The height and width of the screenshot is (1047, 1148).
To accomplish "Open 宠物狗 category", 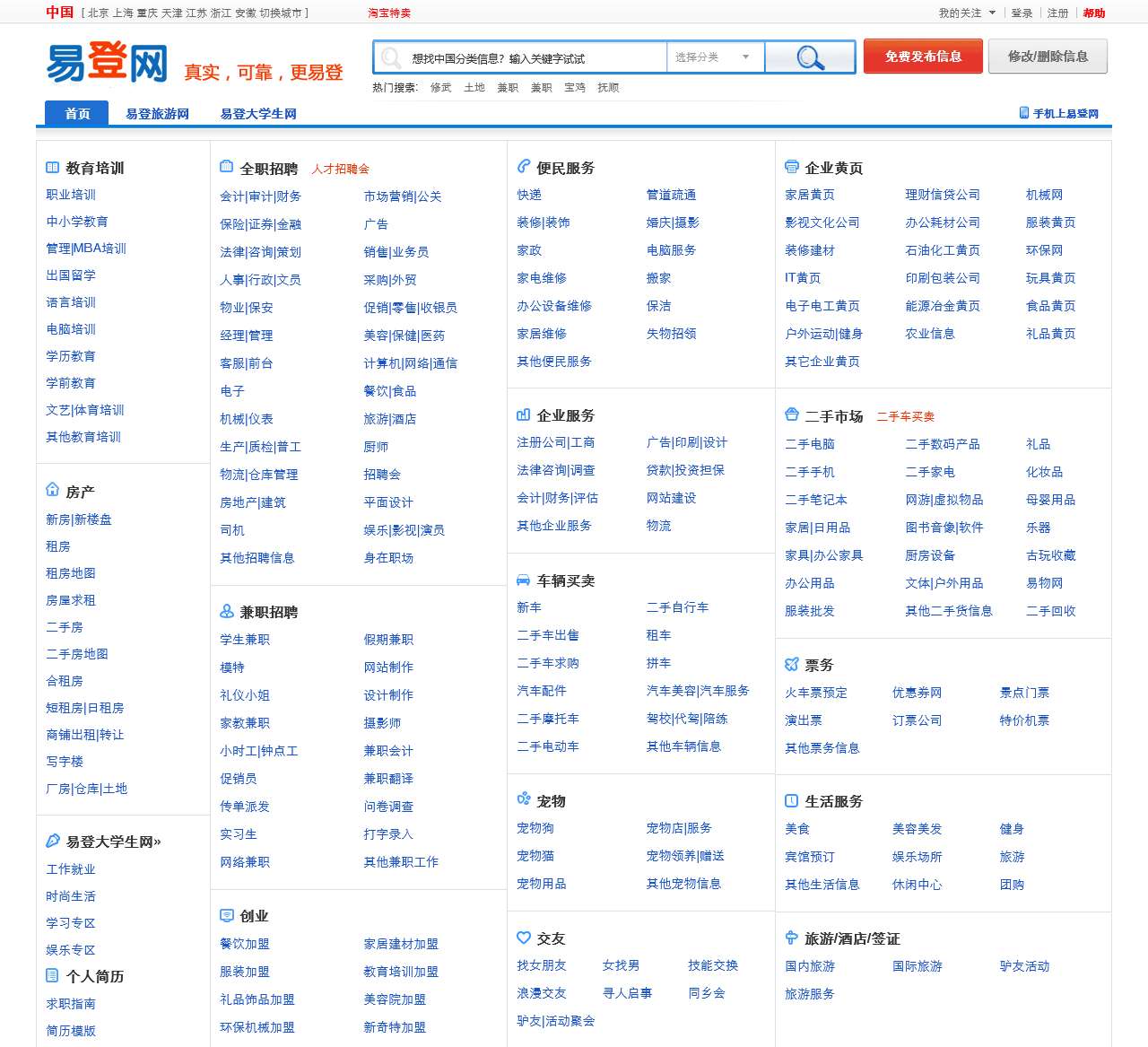I will (x=535, y=828).
